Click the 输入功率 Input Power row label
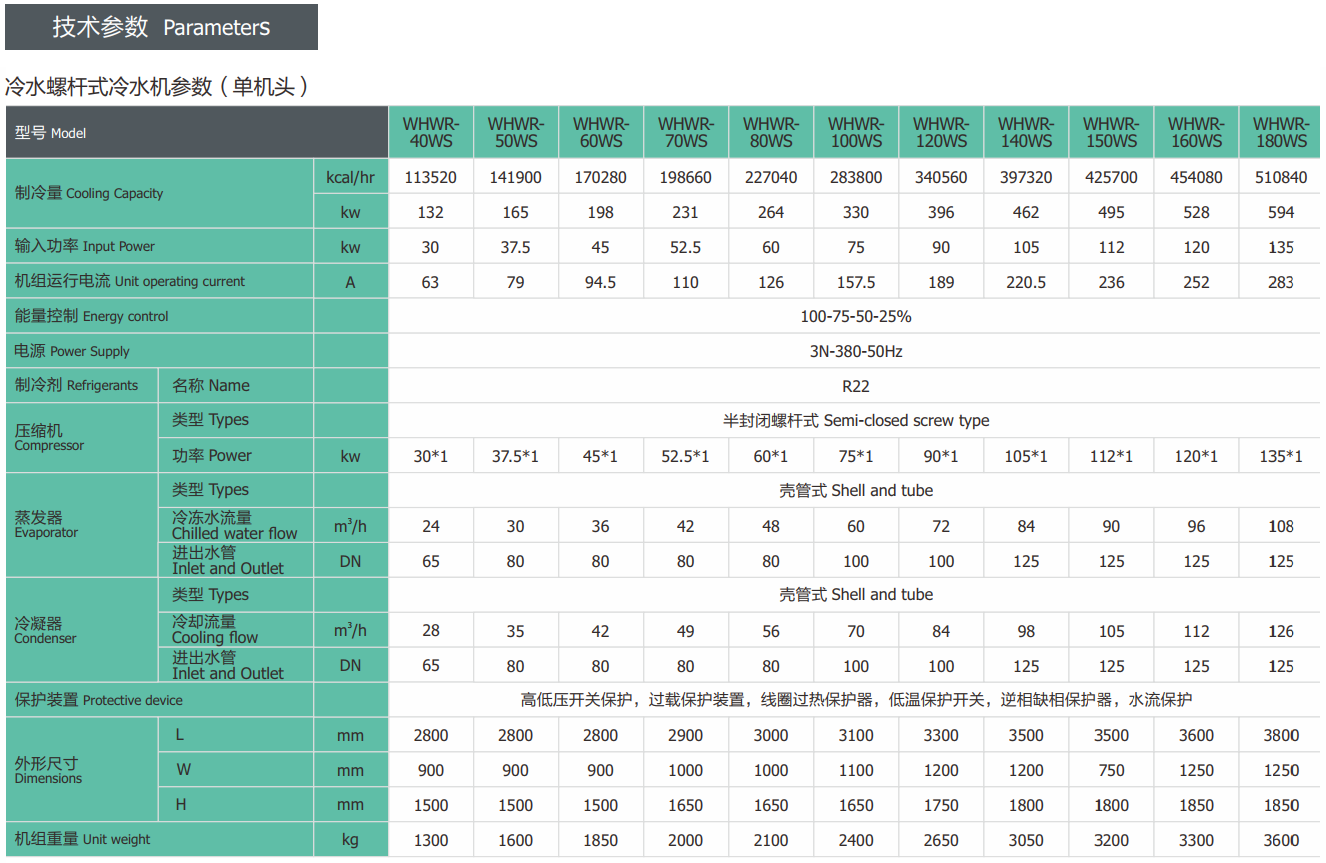 (85, 247)
